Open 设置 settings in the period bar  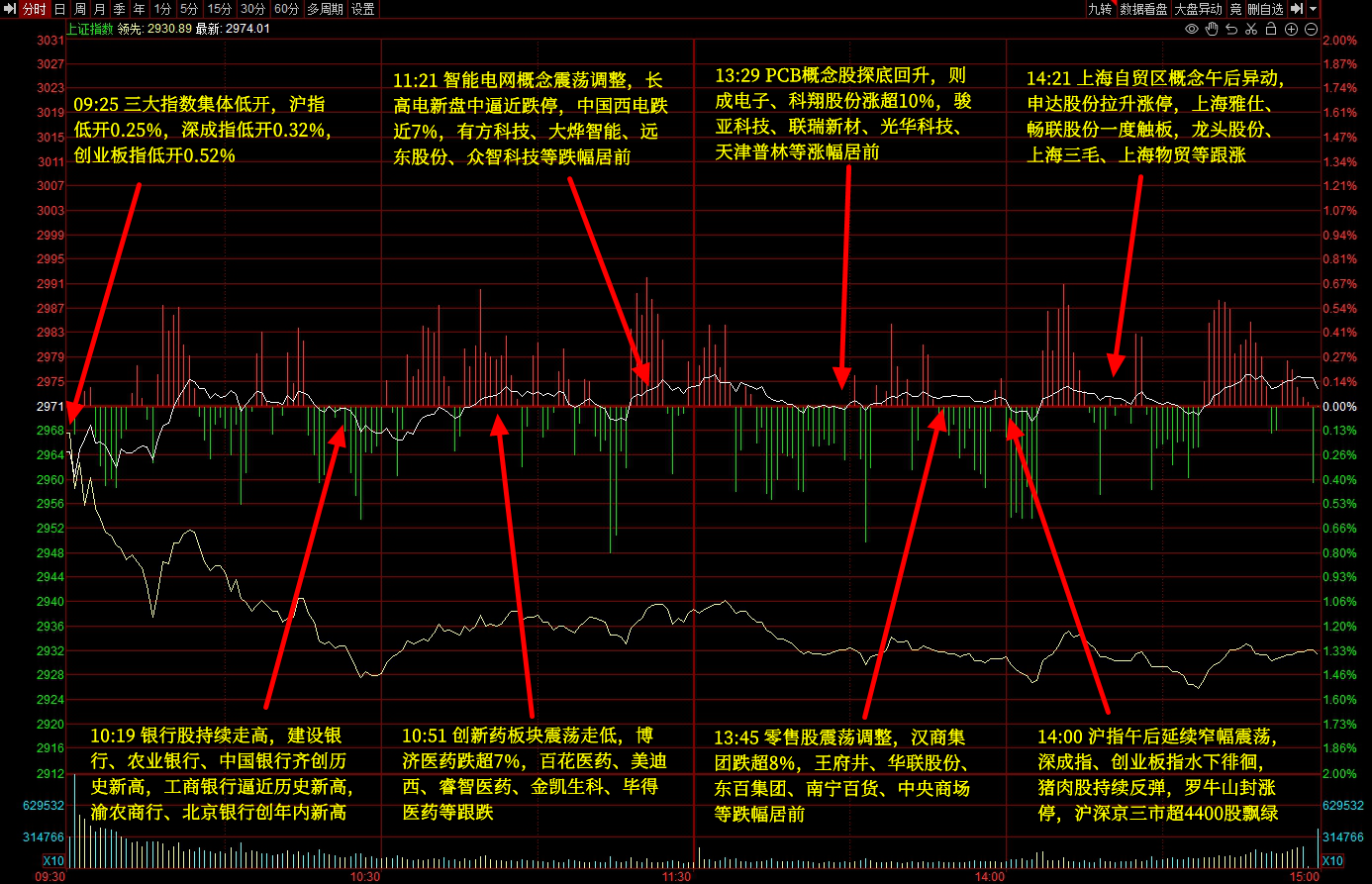[x=363, y=9]
